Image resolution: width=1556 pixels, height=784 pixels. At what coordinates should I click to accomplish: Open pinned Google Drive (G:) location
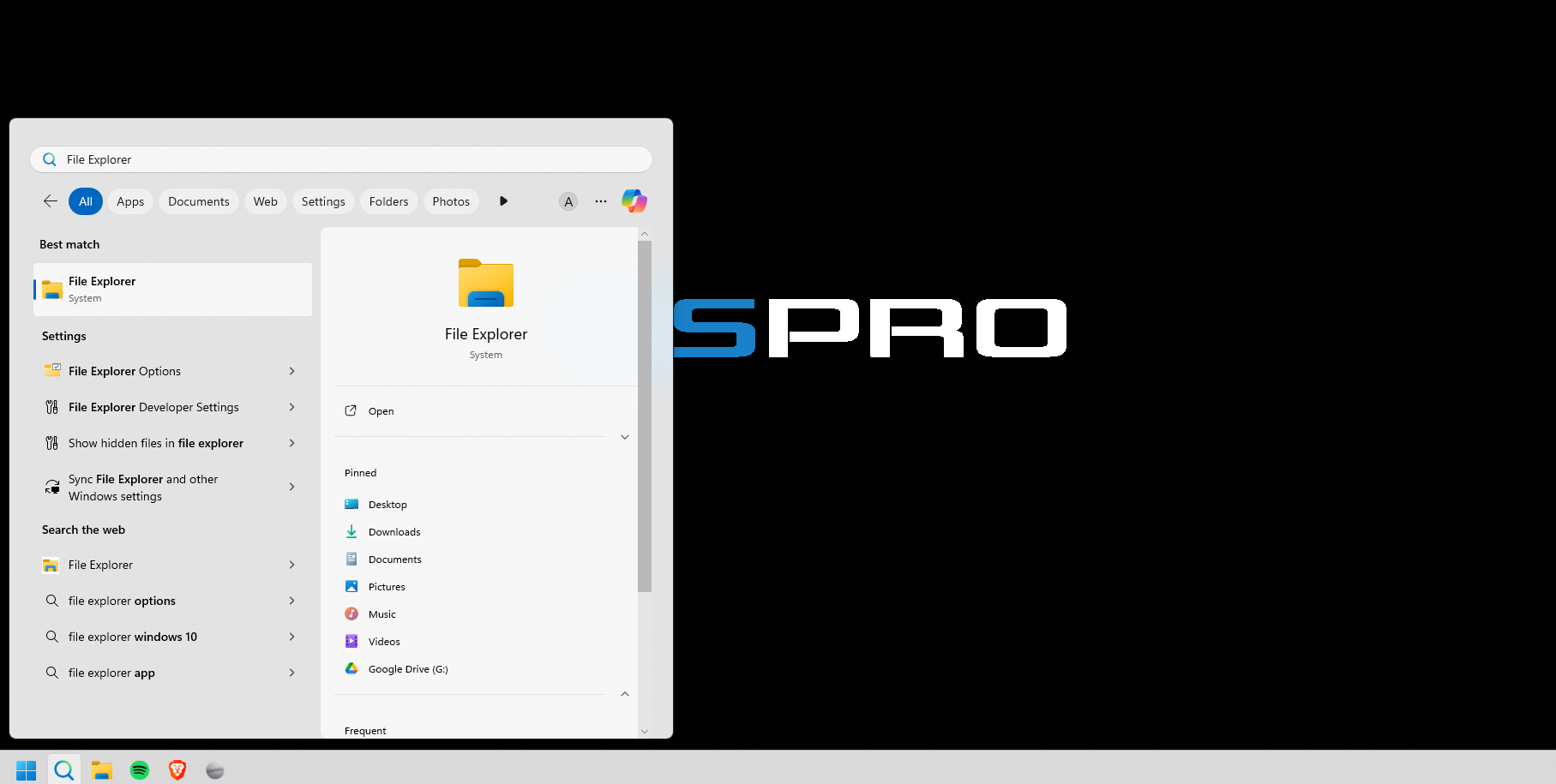click(407, 669)
